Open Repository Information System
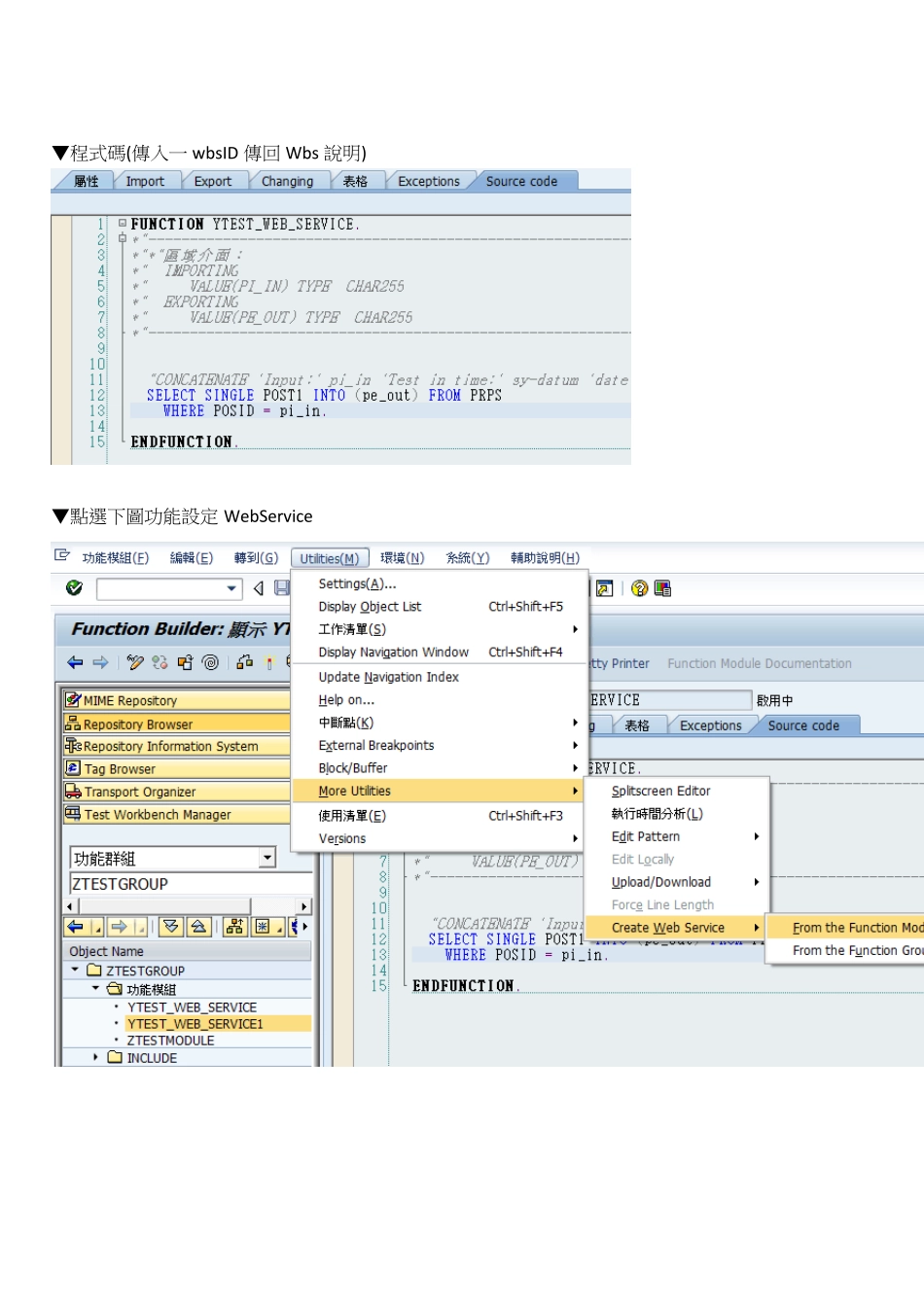Image resolution: width=924 pixels, height=1307 pixels. (x=176, y=746)
